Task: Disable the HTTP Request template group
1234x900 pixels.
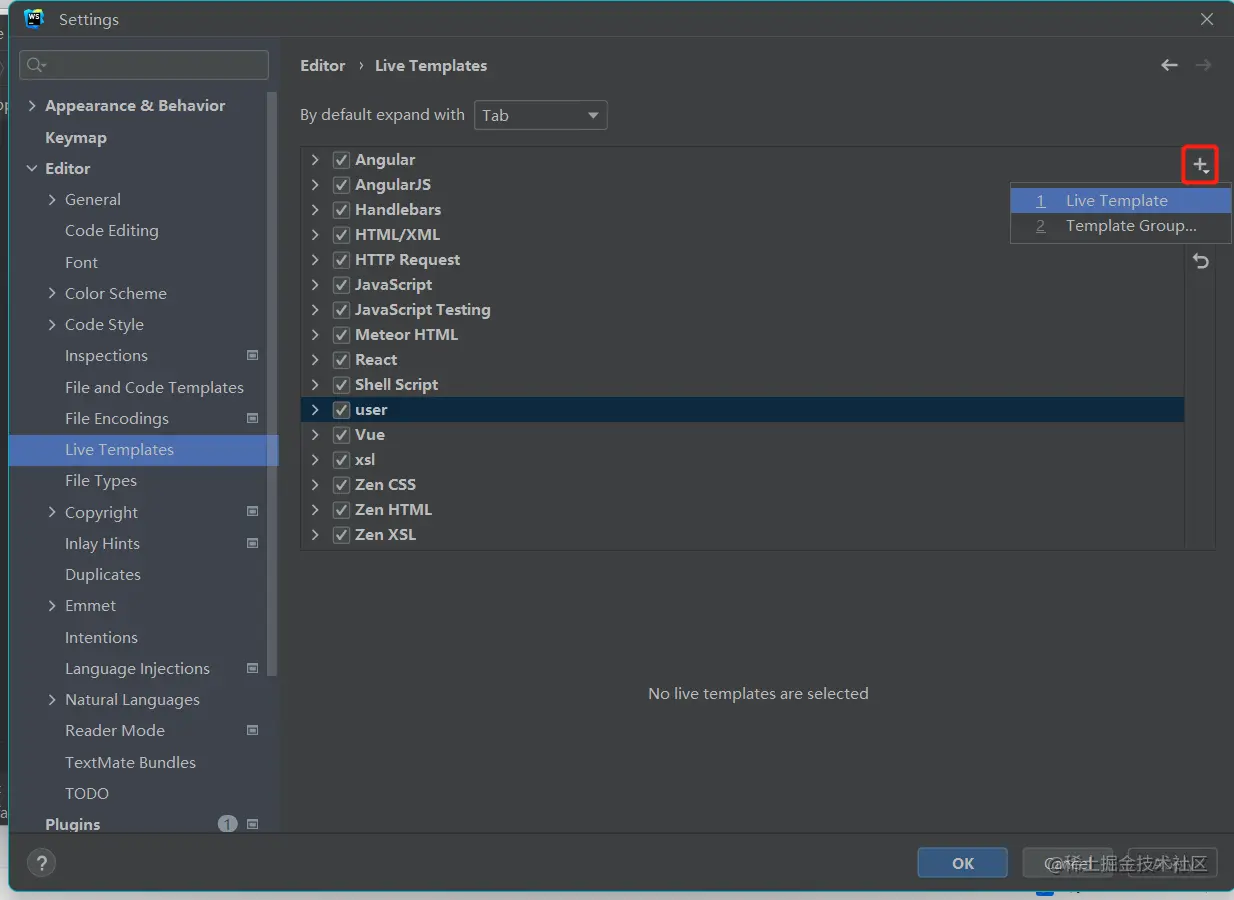Action: coord(341,260)
